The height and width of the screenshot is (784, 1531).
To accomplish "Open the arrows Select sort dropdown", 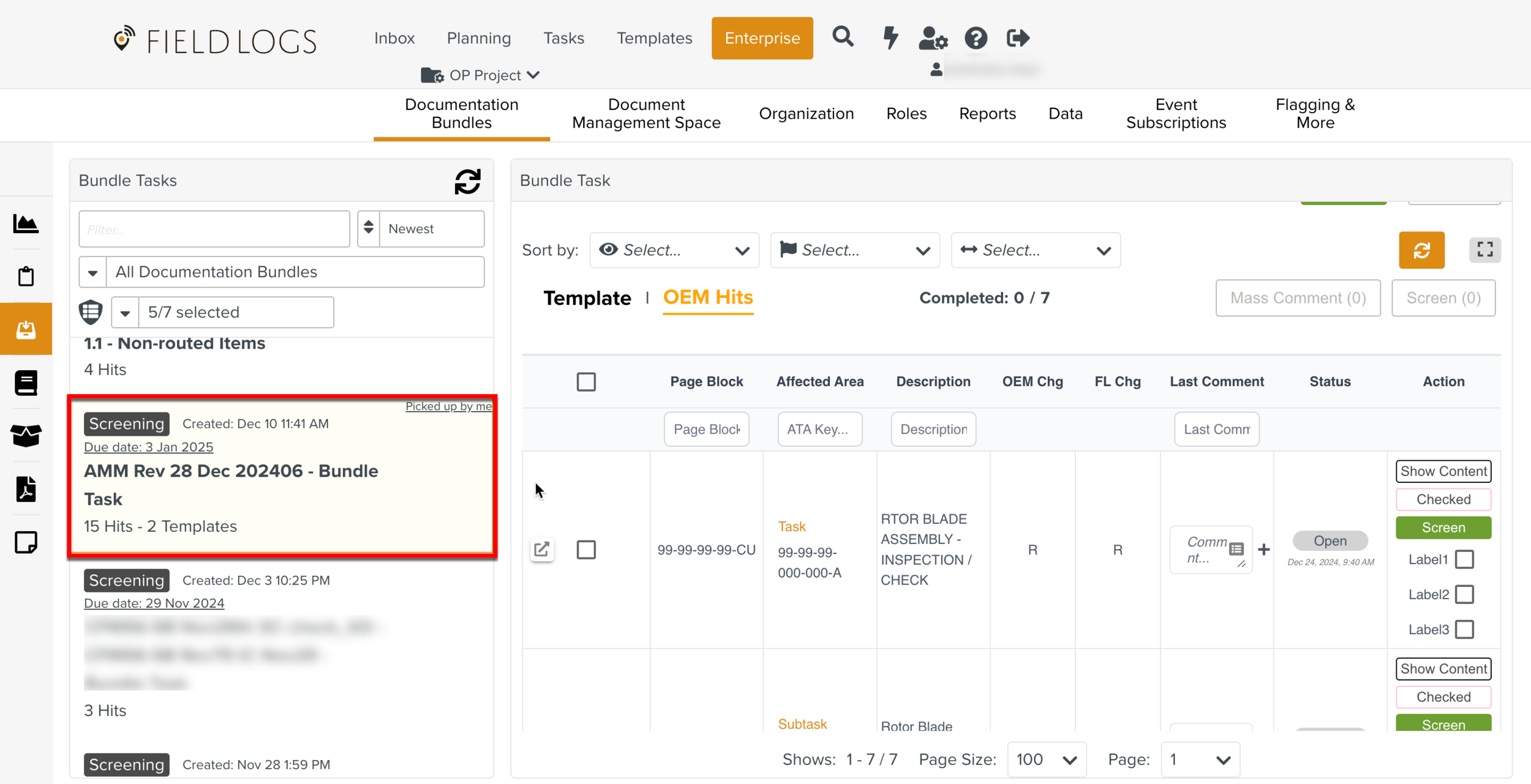I will tap(1036, 250).
